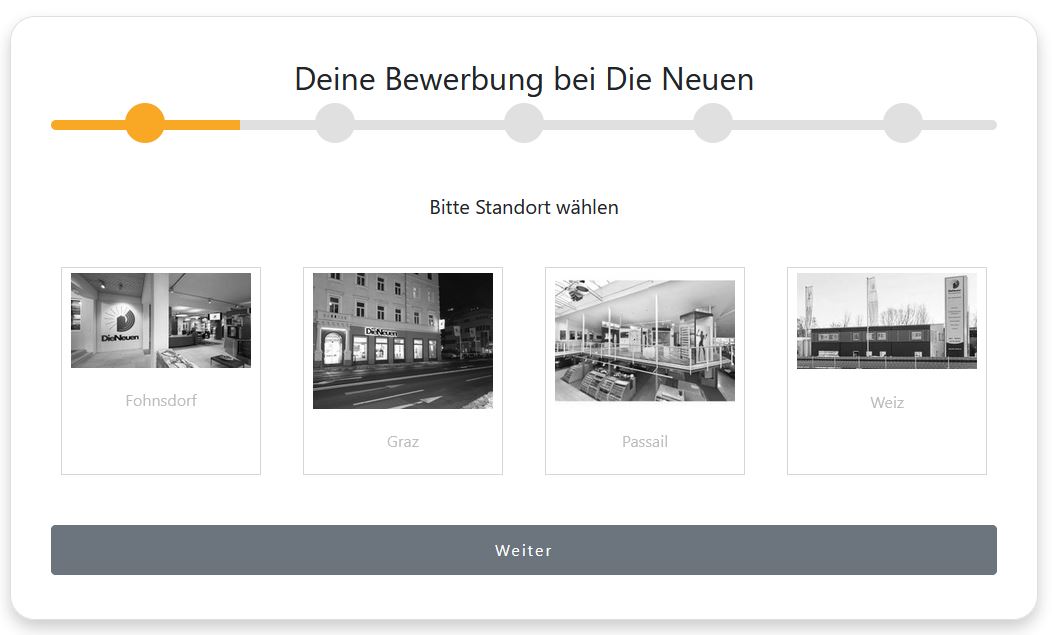Jump to the fifth progress step circle
1052x635 pixels.
point(903,123)
